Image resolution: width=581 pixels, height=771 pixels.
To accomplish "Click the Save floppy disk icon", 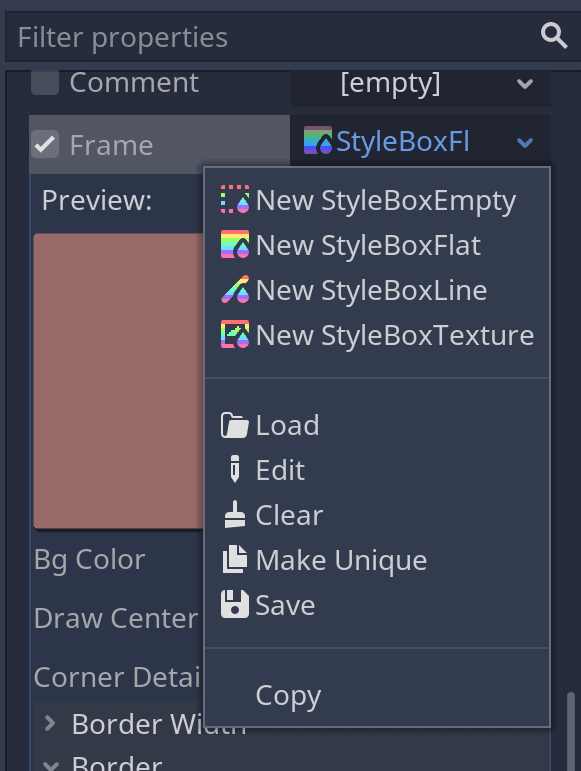I will click(x=235, y=604).
